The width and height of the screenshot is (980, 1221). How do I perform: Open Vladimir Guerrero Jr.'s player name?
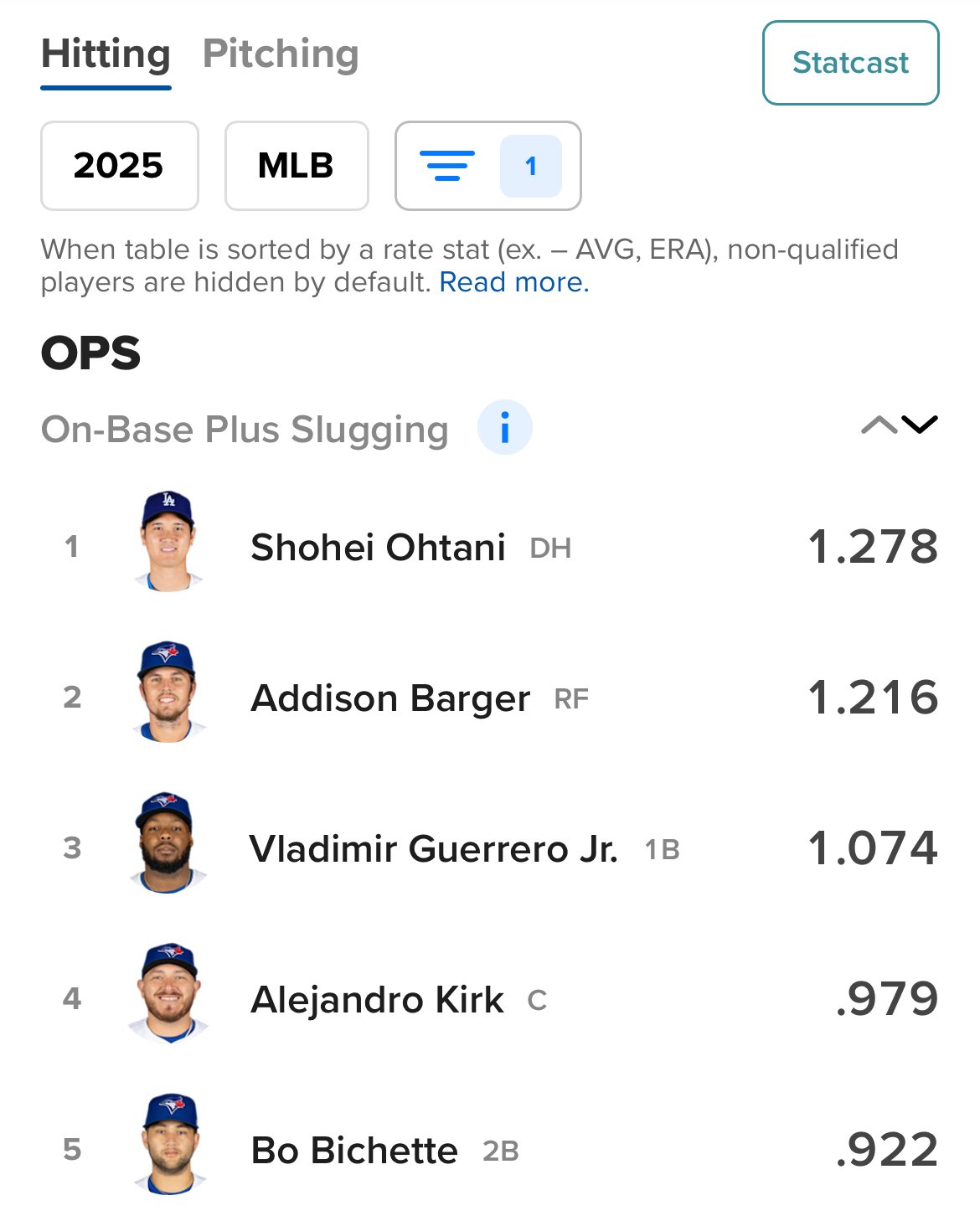433,849
